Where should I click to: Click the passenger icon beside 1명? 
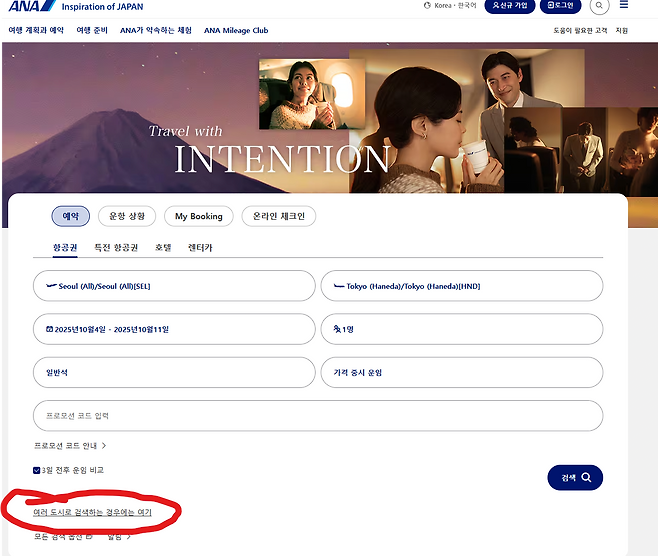[337, 329]
